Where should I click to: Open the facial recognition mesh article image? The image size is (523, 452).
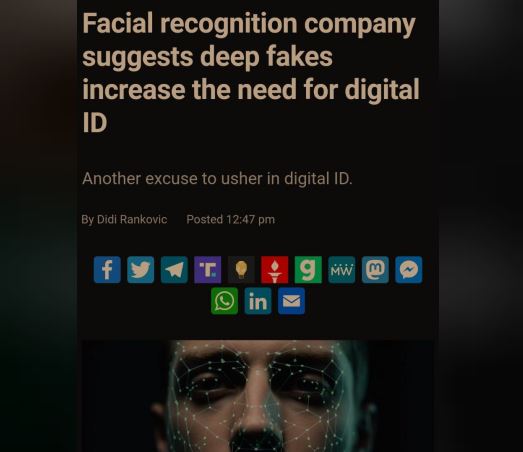257,396
